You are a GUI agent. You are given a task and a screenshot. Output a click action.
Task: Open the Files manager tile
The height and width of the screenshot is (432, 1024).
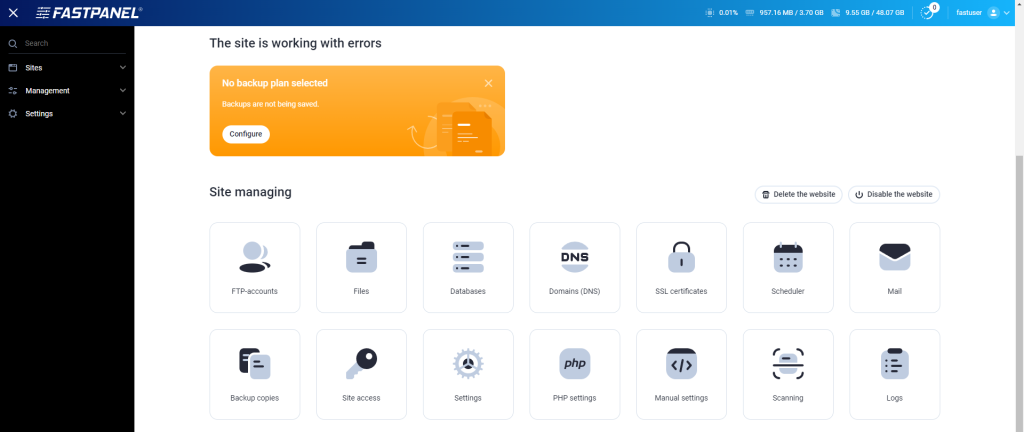(361, 266)
